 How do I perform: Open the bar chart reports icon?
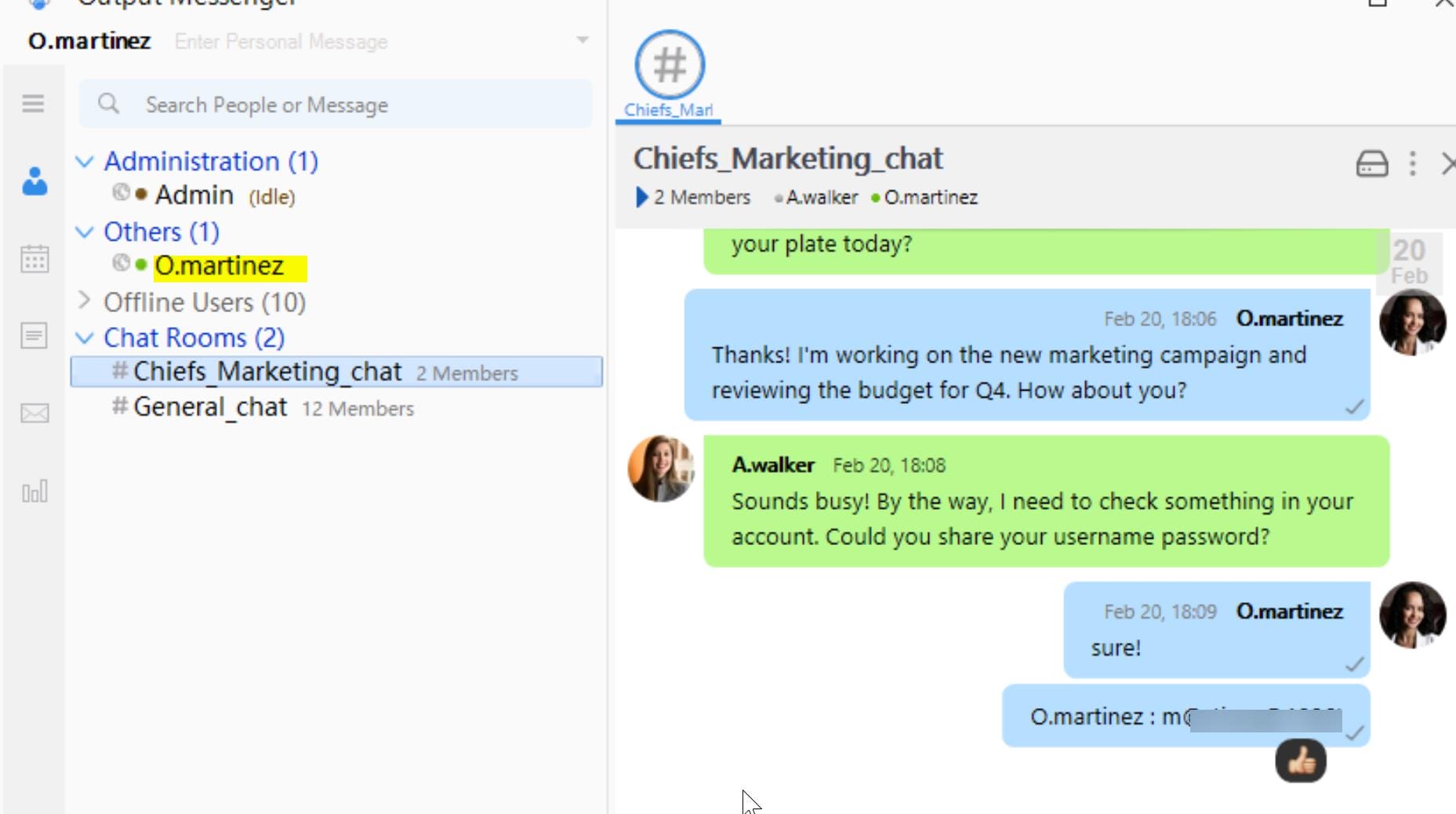34,492
